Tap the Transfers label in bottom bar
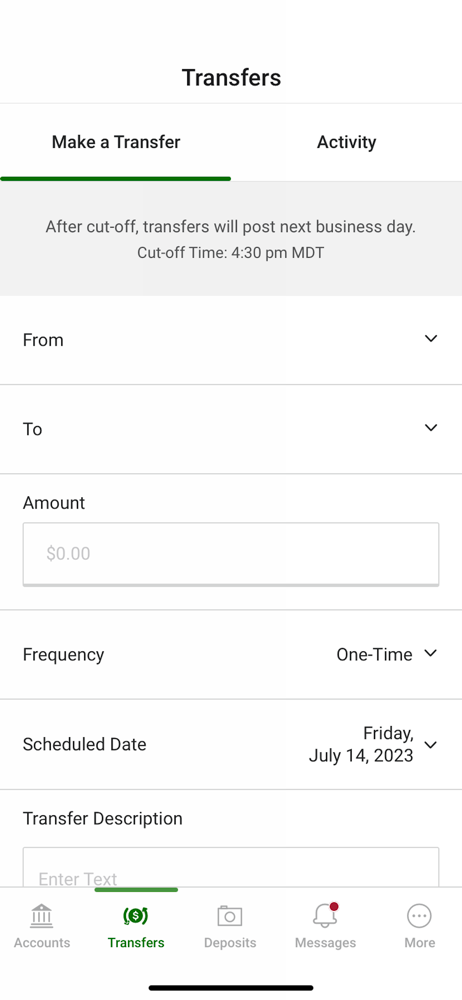 (x=136, y=943)
